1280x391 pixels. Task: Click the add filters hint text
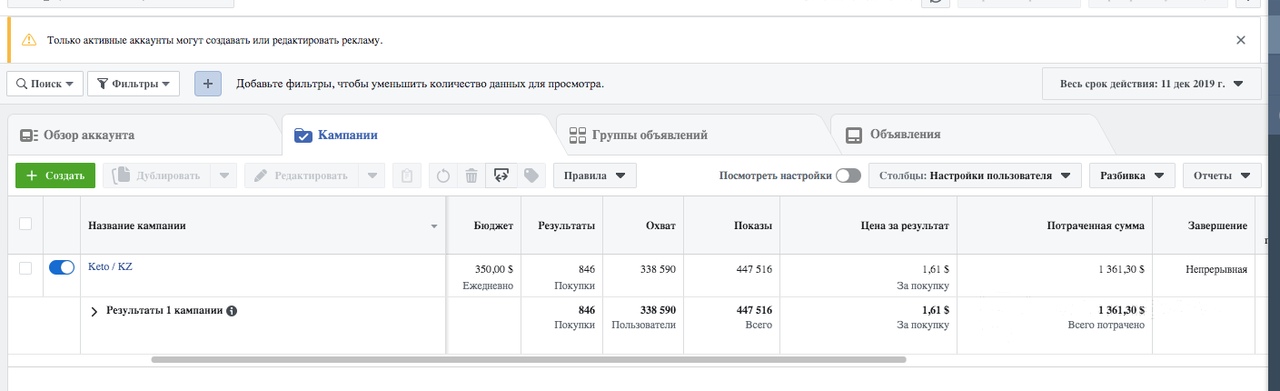[x=420, y=84]
